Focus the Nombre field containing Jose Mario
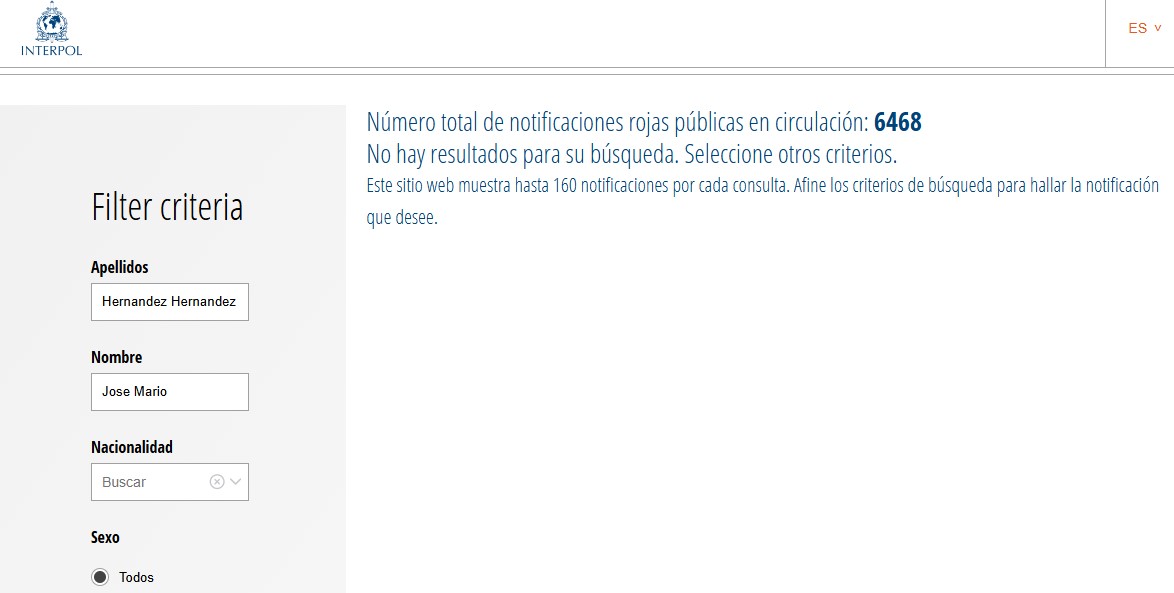 [169, 392]
